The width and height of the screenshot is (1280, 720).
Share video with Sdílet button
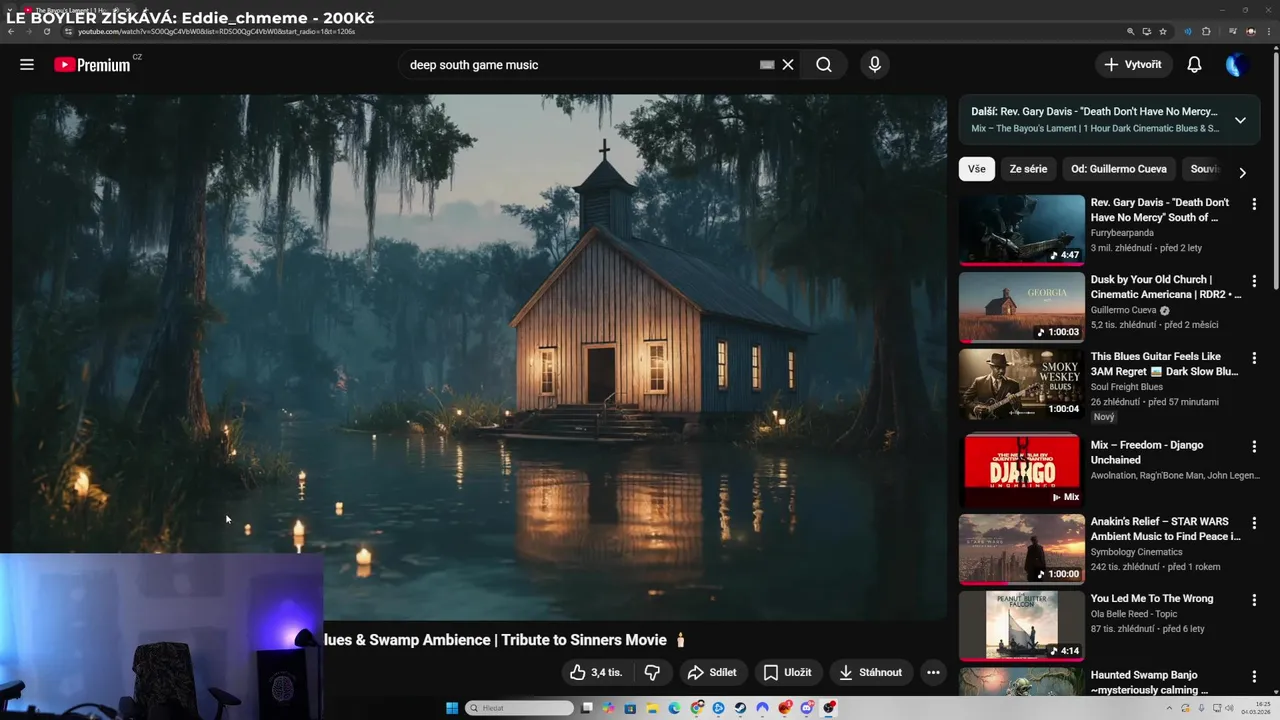pyautogui.click(x=712, y=673)
